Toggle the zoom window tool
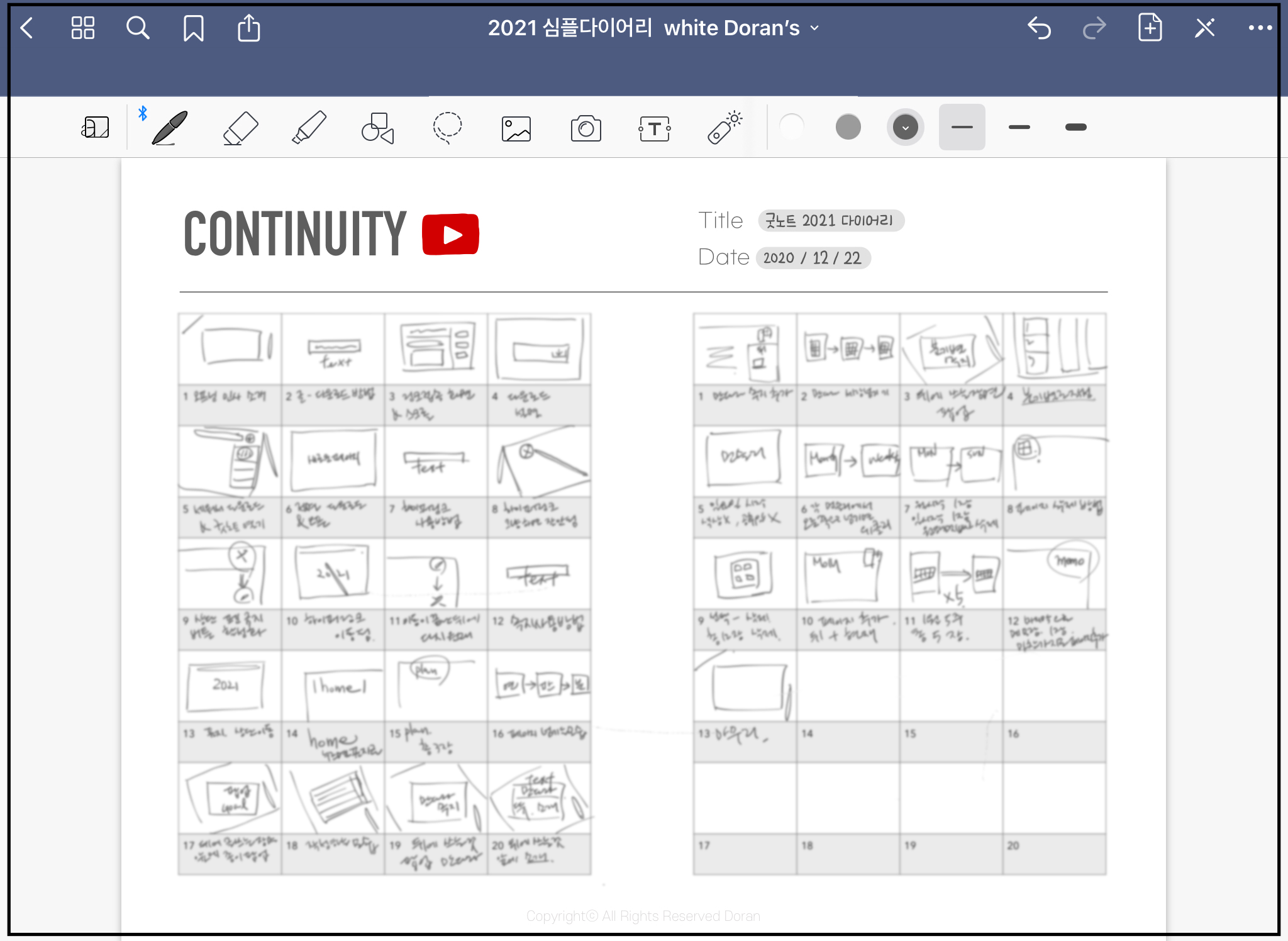 tap(95, 128)
